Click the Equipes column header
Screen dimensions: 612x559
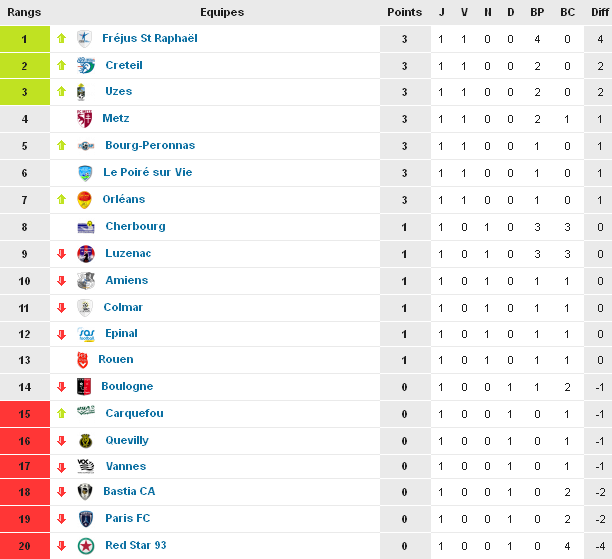[221, 12]
